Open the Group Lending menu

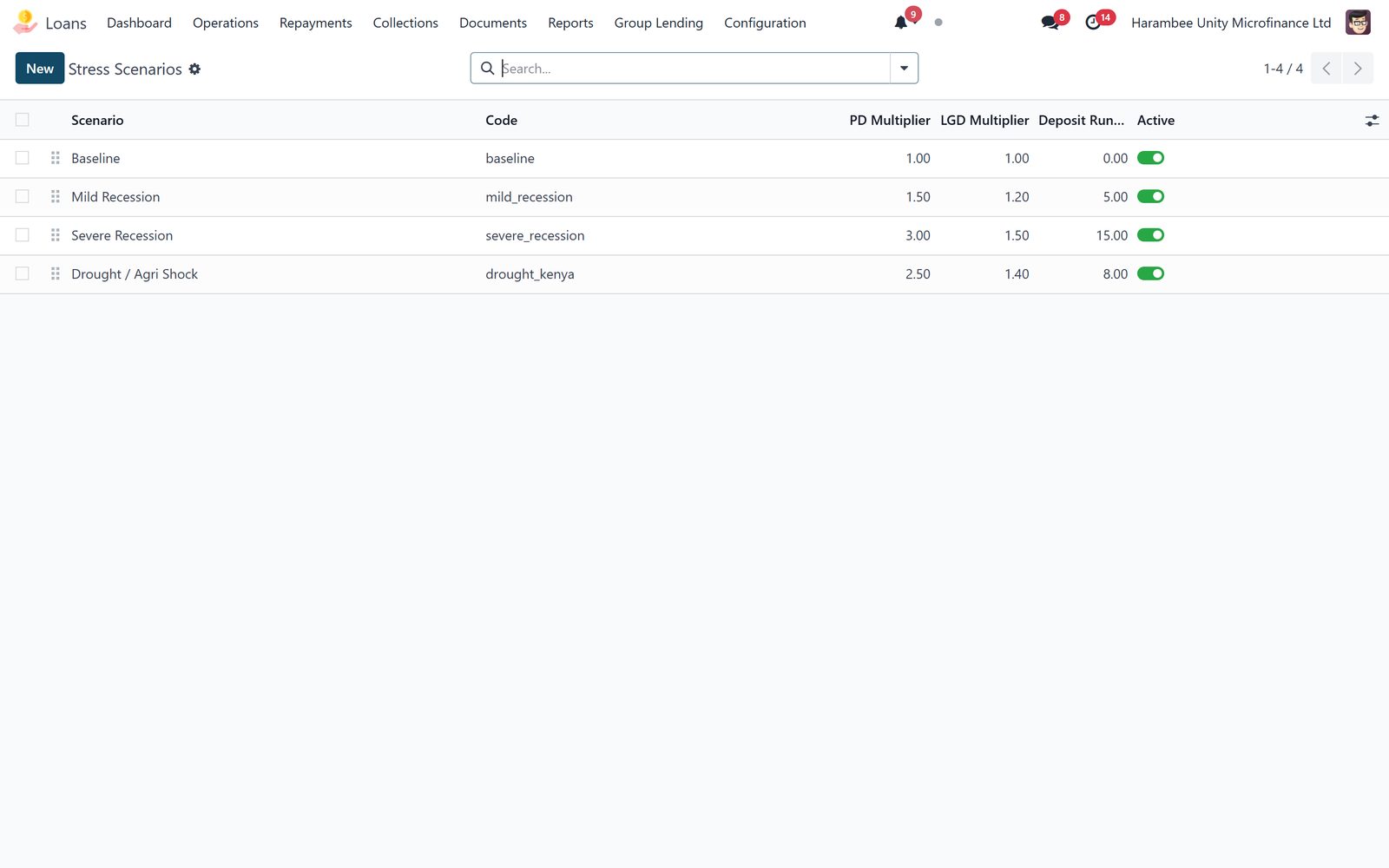(x=659, y=23)
